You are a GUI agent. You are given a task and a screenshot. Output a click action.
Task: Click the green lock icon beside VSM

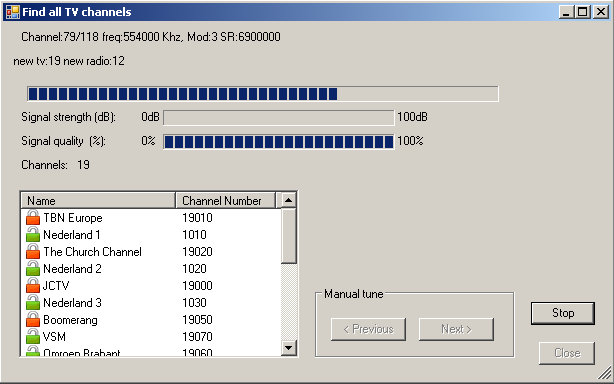pos(33,337)
